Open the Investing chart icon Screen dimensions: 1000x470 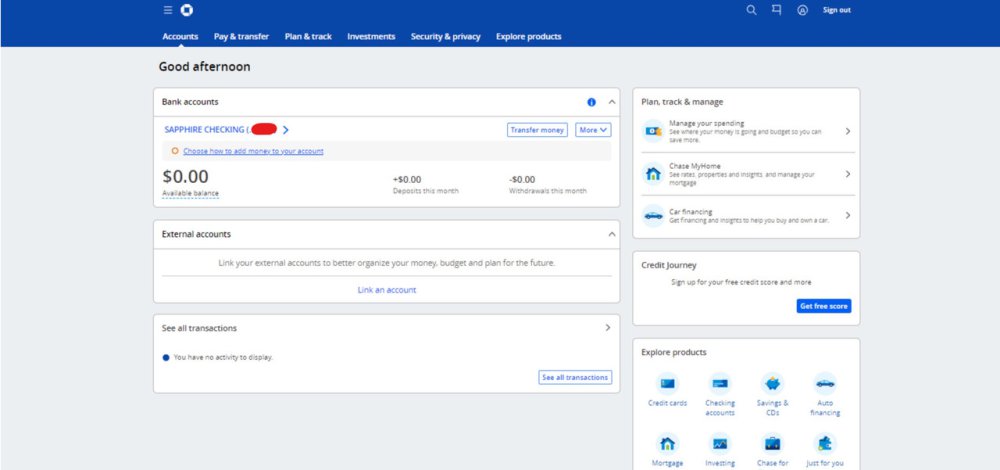click(720, 443)
